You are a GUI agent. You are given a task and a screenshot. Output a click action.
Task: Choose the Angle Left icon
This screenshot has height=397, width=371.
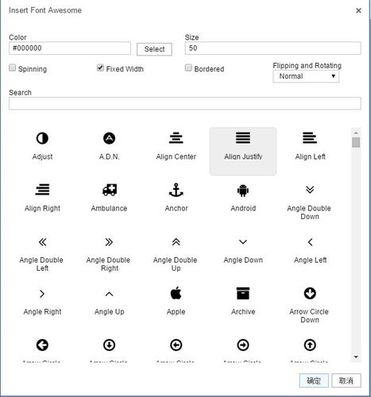click(x=310, y=242)
